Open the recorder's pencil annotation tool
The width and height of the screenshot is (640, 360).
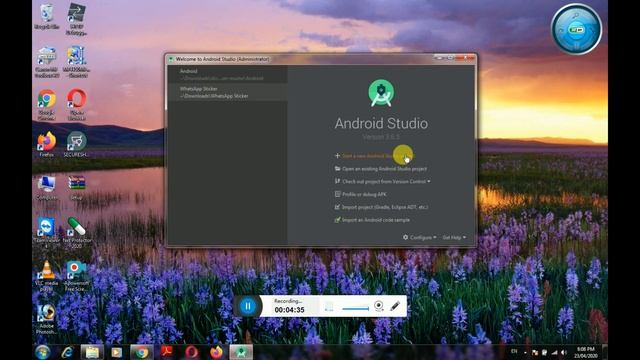pos(395,306)
